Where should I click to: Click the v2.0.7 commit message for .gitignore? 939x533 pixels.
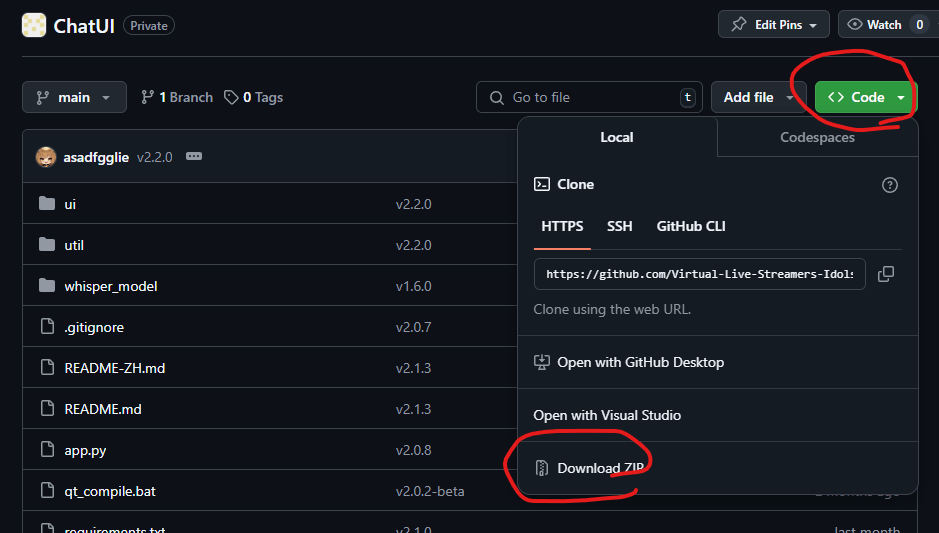[414, 327]
